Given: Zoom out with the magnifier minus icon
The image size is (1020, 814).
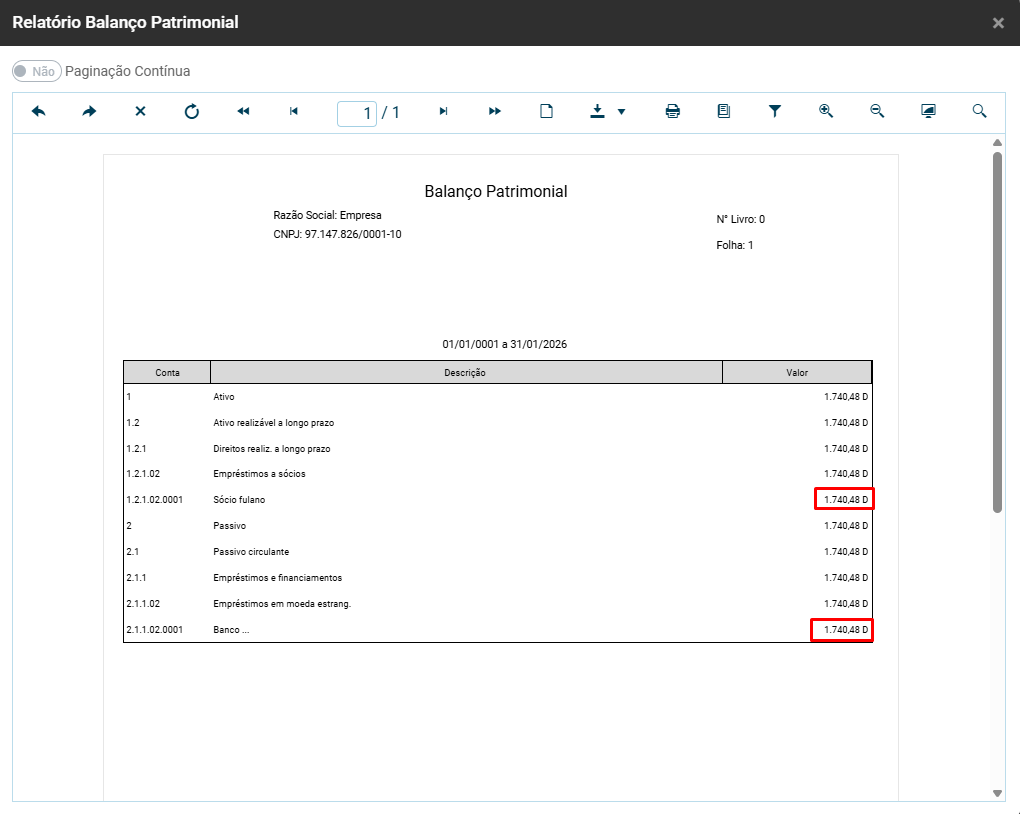Looking at the screenshot, I should (x=877, y=111).
